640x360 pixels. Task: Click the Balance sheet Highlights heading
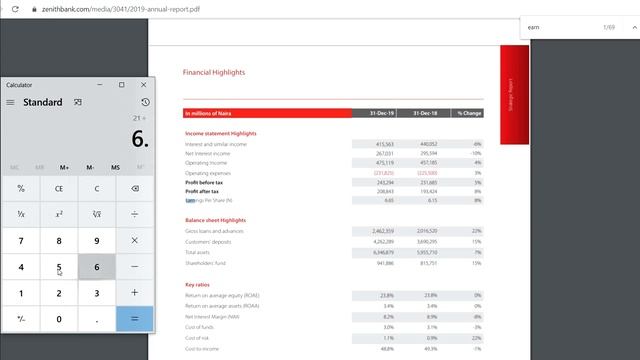(x=216, y=220)
